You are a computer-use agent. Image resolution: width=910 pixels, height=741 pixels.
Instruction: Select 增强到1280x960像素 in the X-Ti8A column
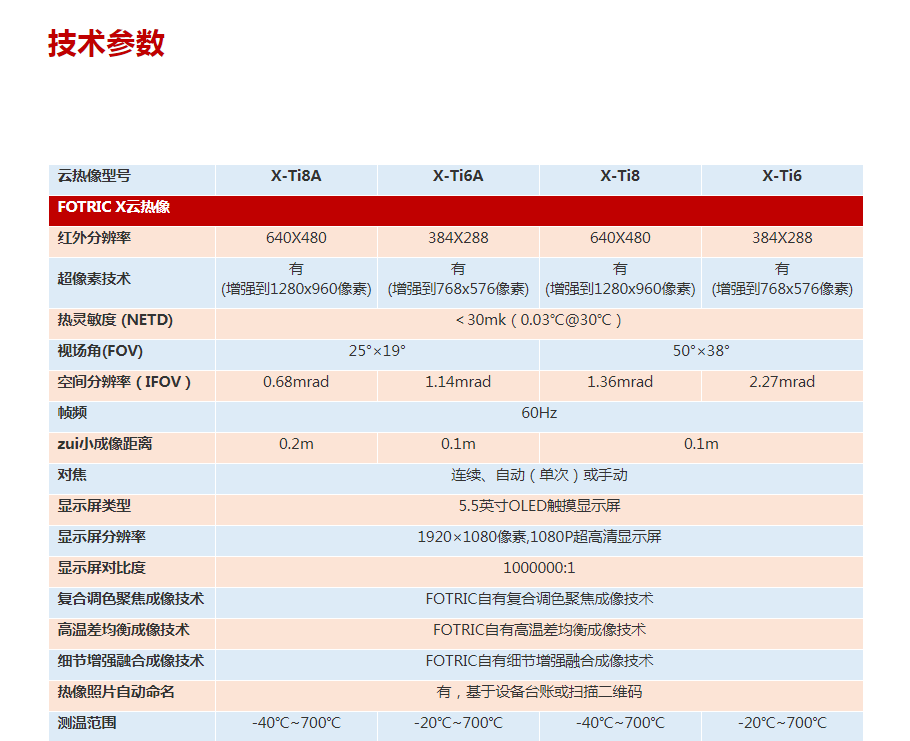(296, 289)
